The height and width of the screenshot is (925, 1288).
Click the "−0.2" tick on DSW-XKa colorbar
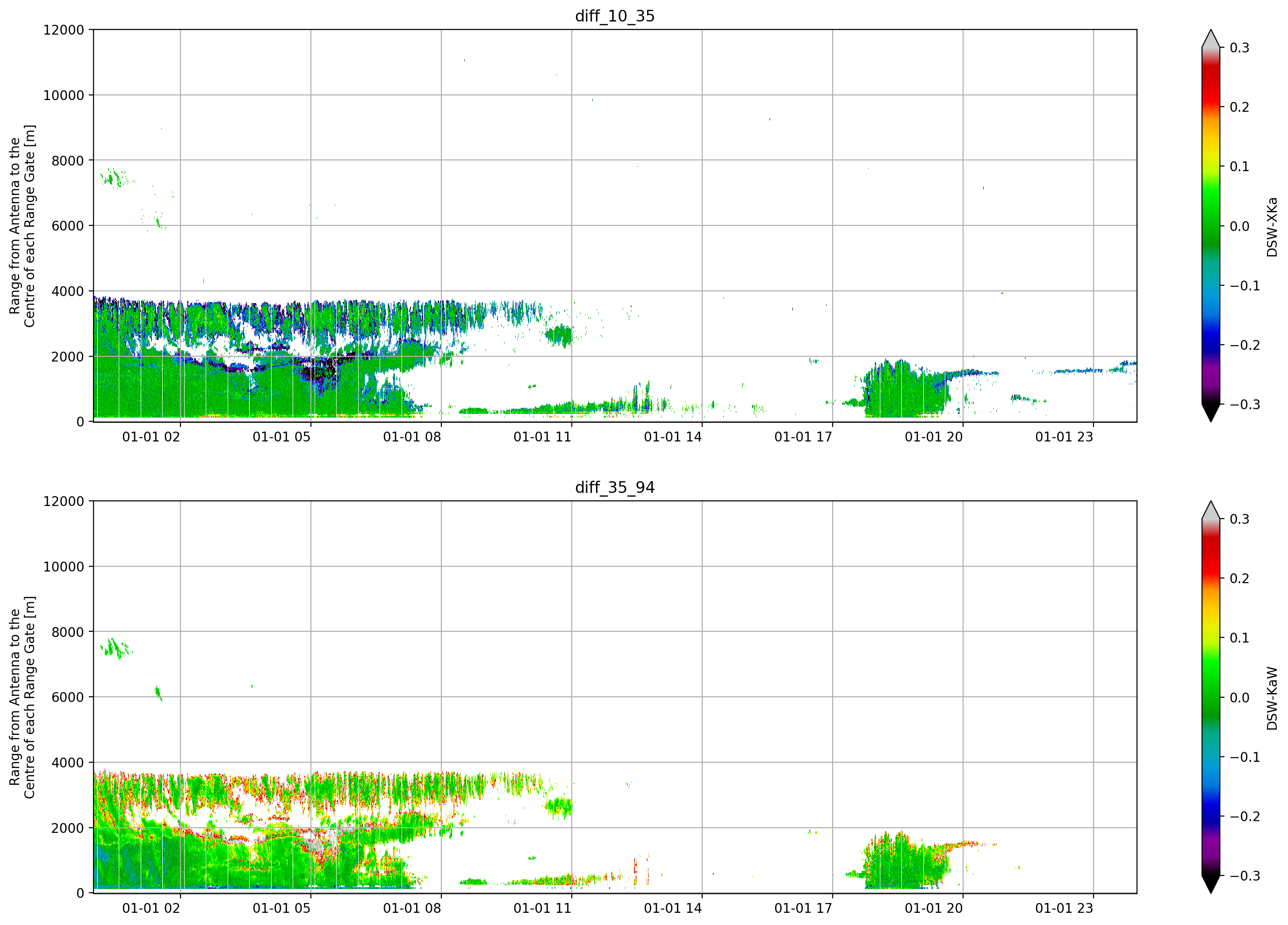[x=1245, y=346]
